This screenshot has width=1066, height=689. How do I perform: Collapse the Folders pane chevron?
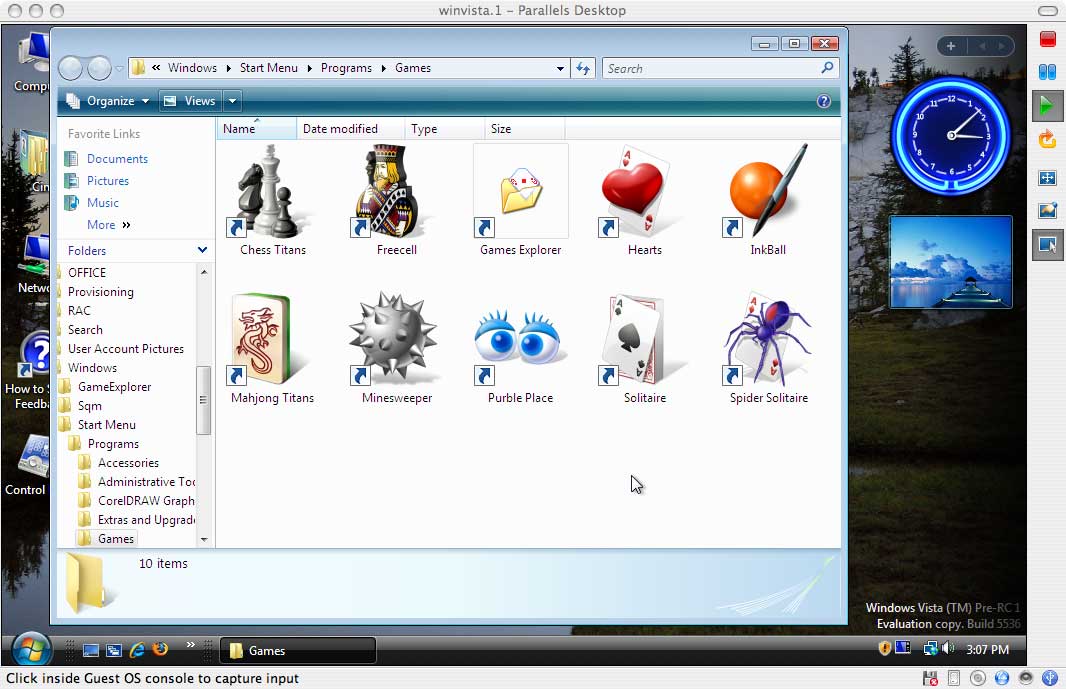coord(202,250)
